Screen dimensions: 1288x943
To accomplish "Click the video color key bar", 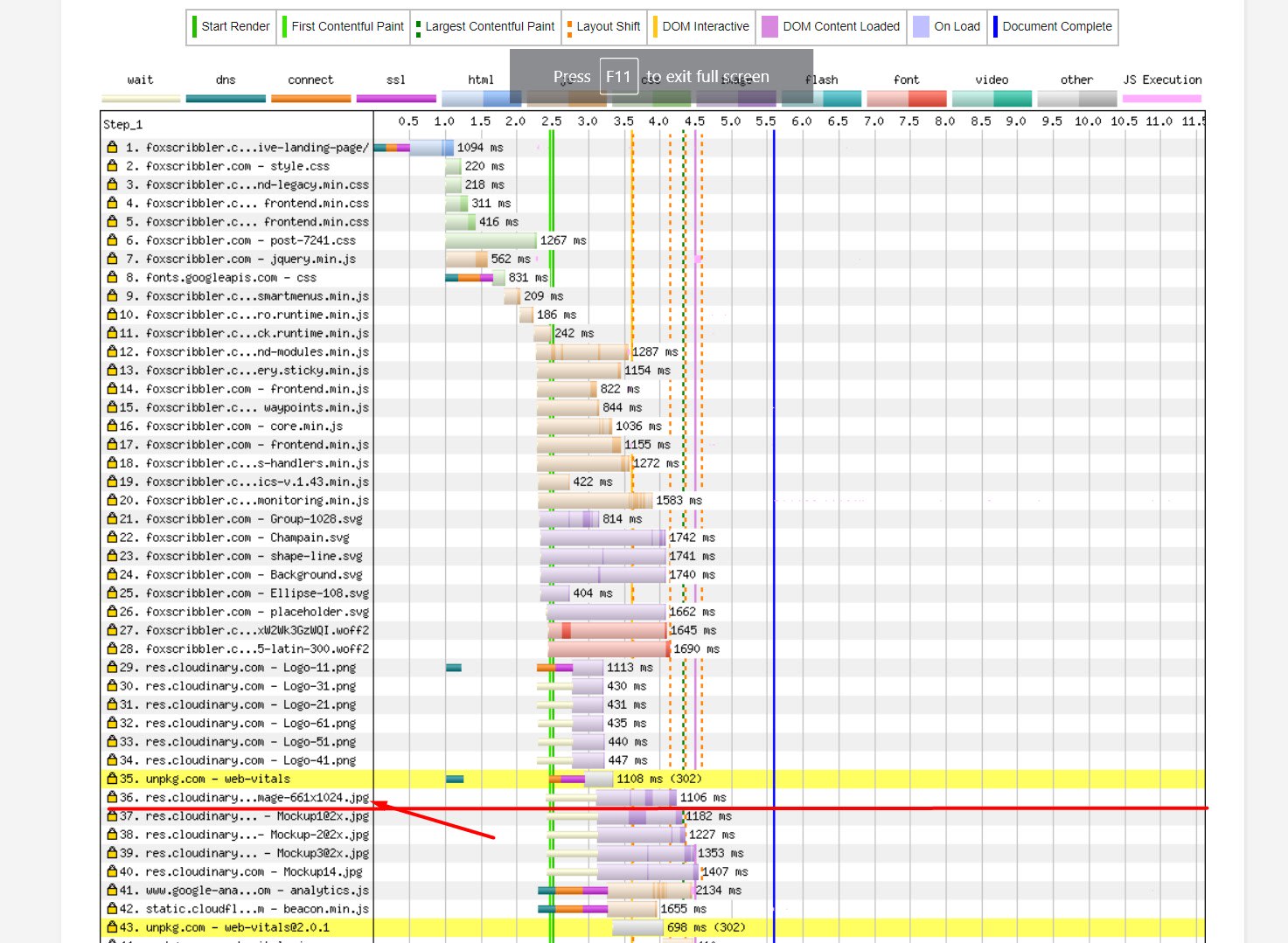I will point(992,99).
